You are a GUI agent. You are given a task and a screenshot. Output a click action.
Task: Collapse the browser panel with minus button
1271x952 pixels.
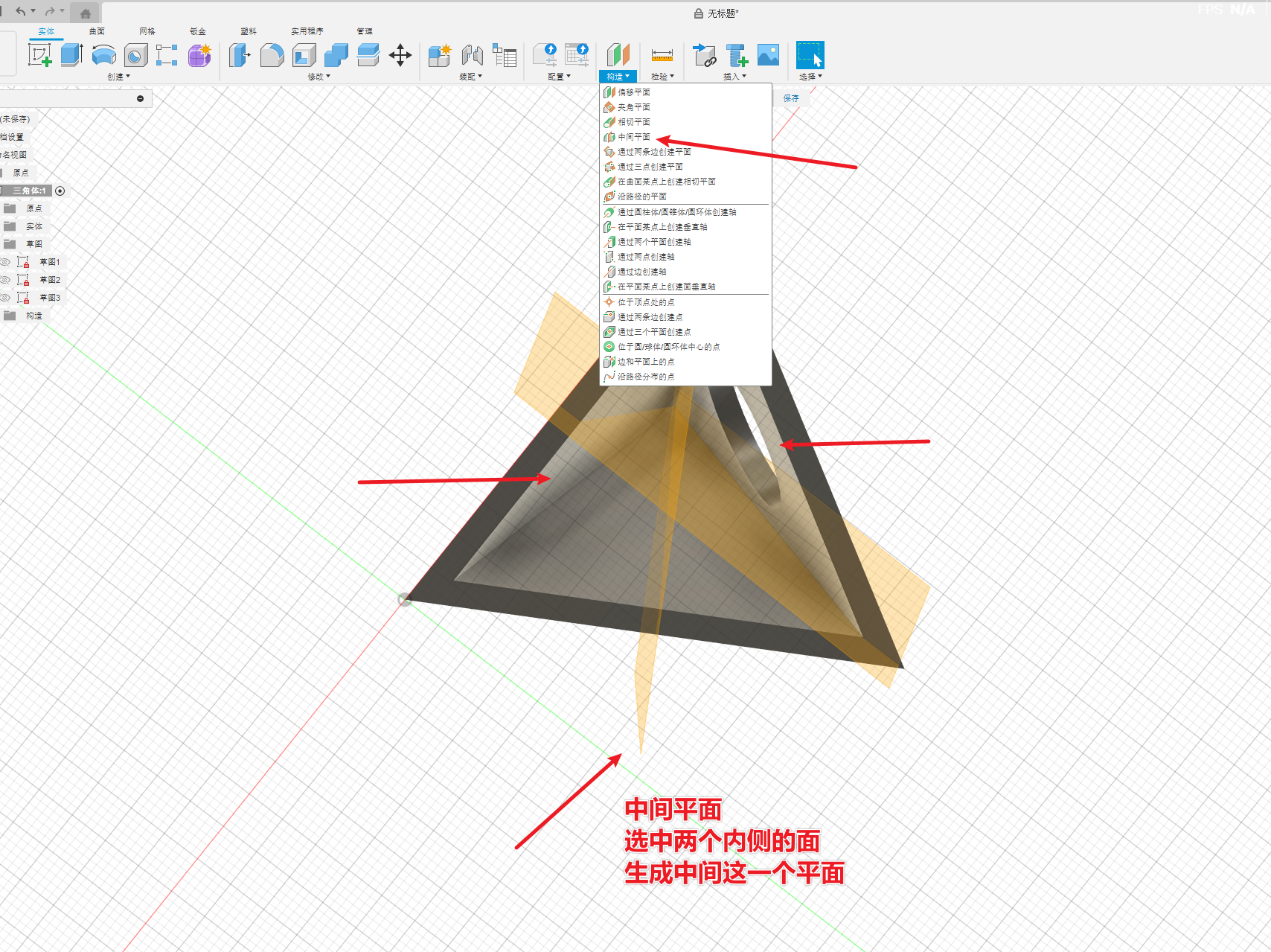(x=140, y=99)
